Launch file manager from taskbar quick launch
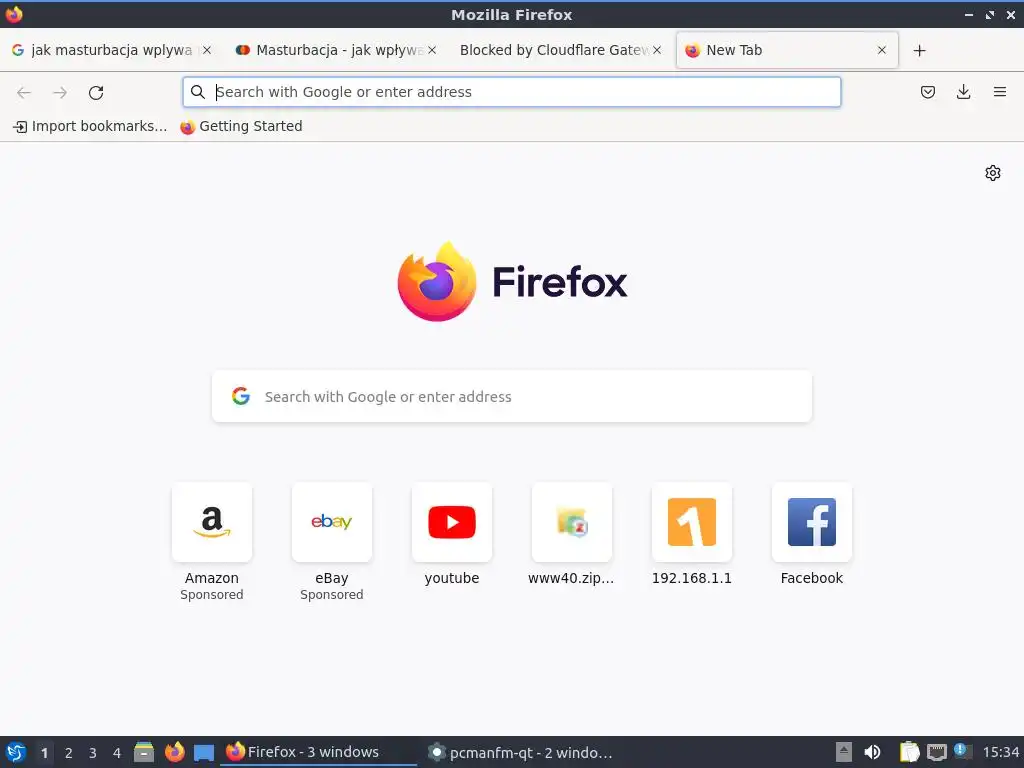 pos(144,752)
